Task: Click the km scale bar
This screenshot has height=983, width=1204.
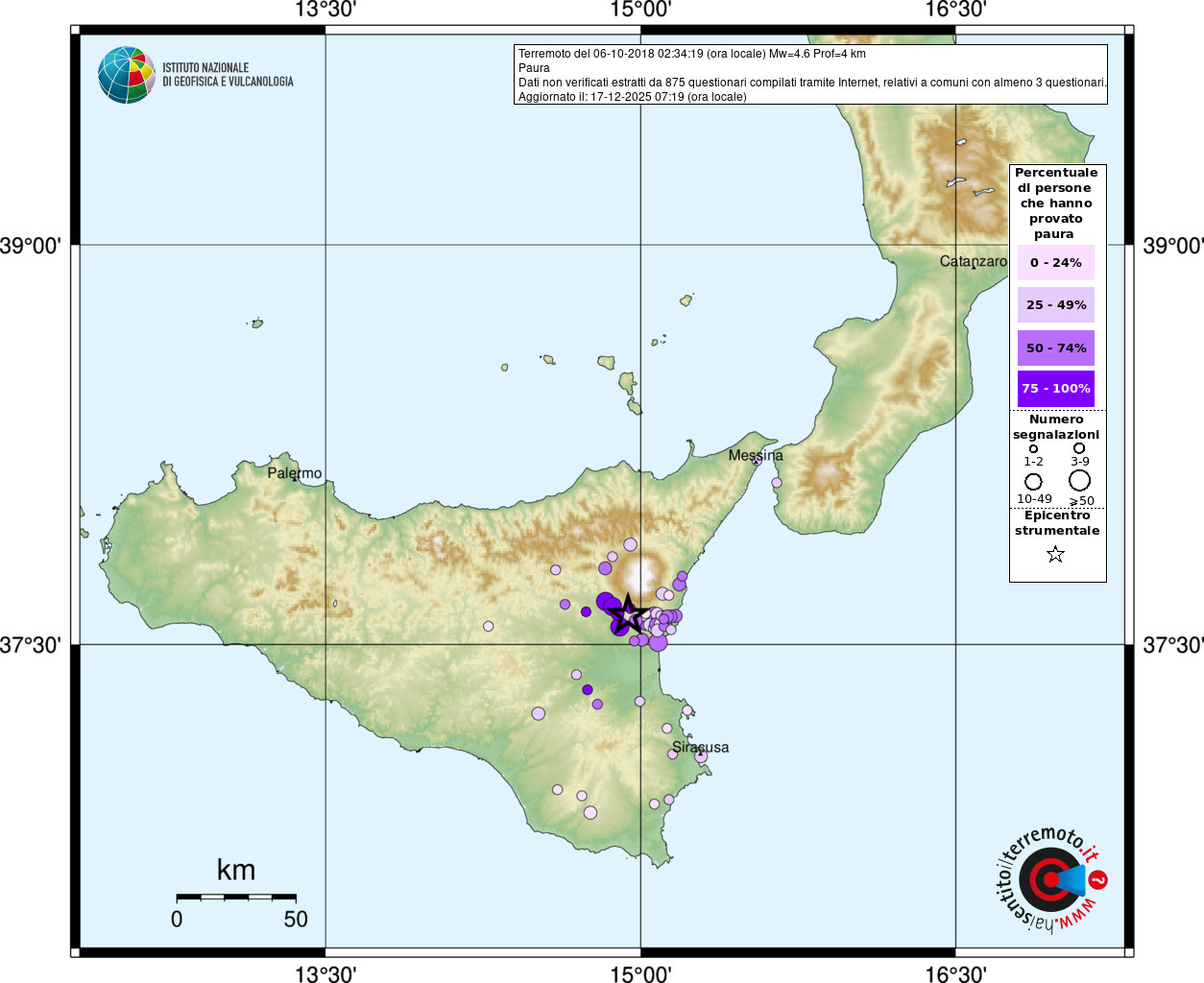Action: coord(236,897)
